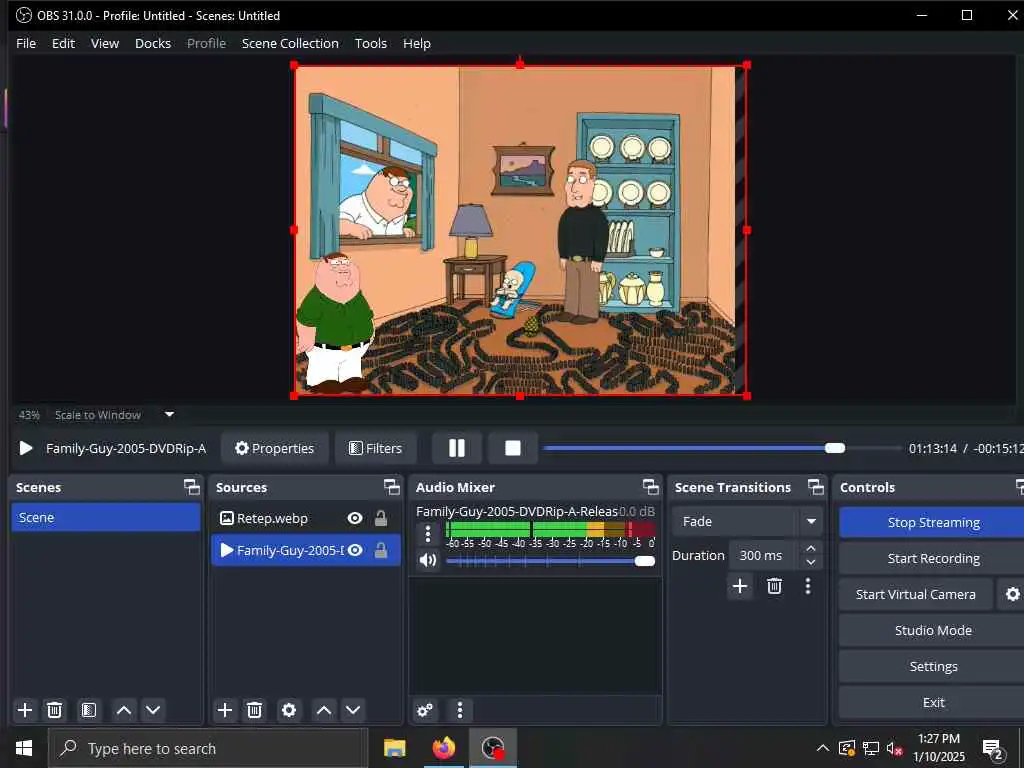
Task: Remove selected source with trash icon
Action: [x=255, y=710]
